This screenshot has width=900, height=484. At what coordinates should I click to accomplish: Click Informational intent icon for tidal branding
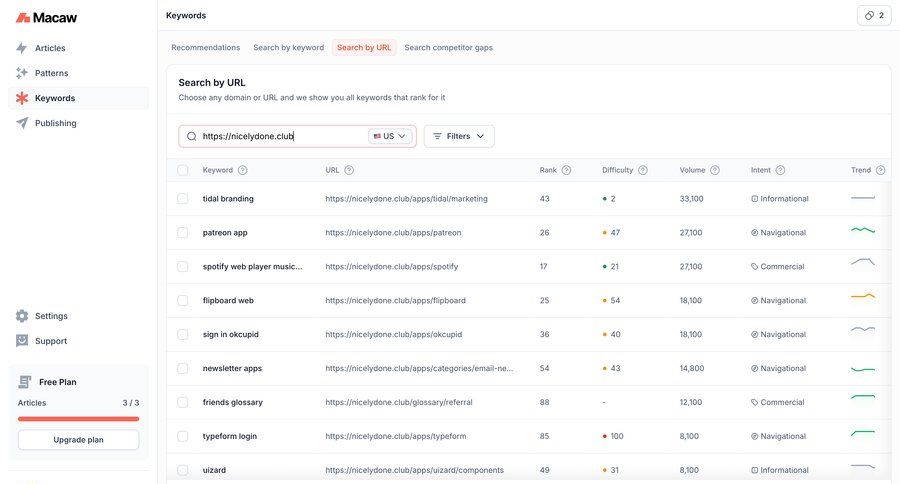(754, 199)
